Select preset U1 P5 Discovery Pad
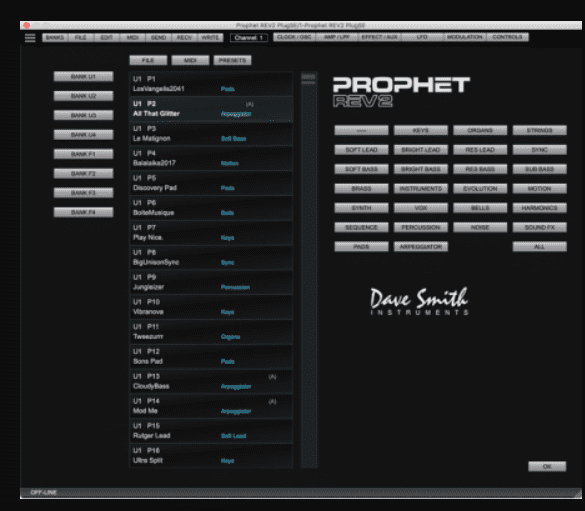This screenshot has height=511, width=585. point(211,183)
